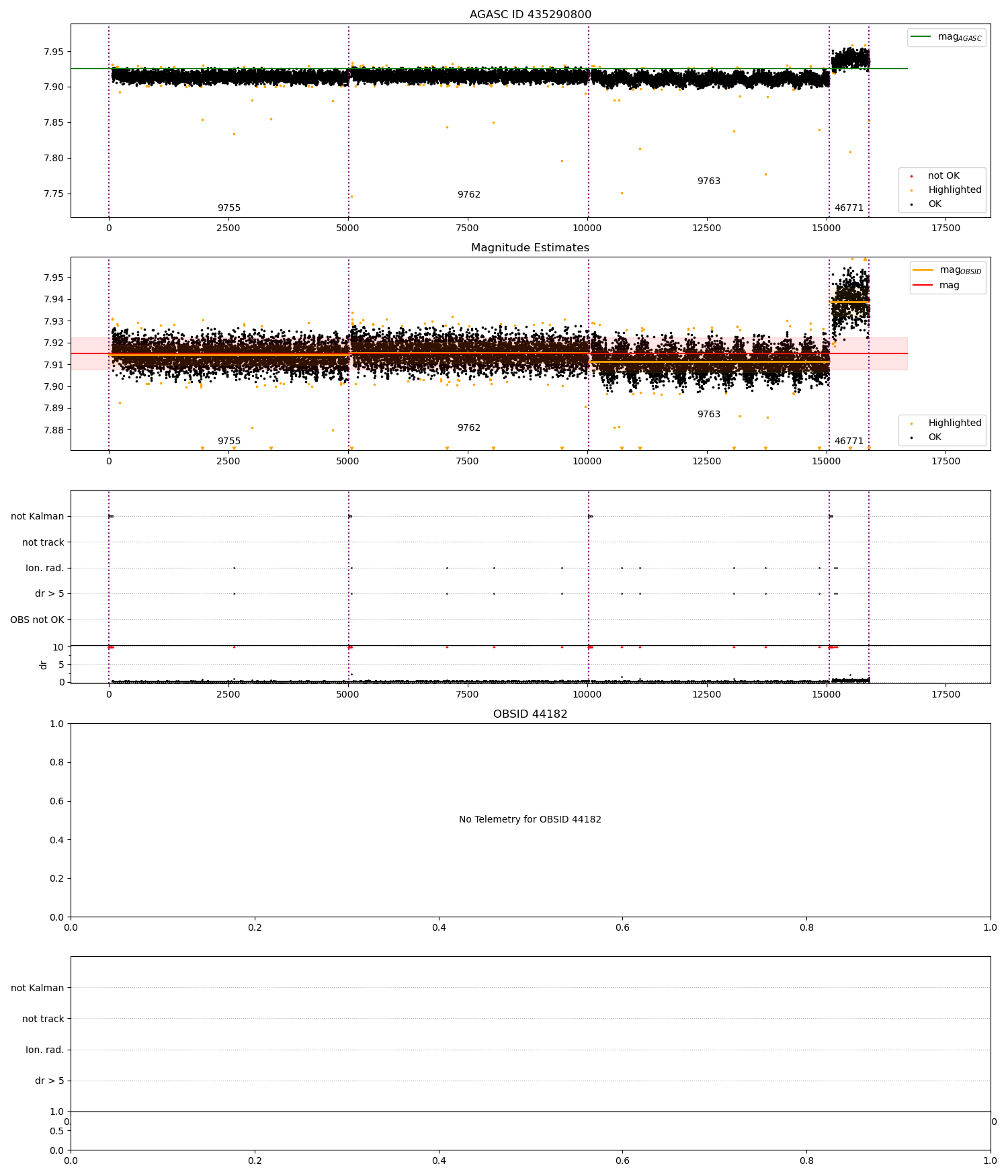Click the 'mag' legend label with red line
Screen dimensions: 1008x1176
click(950, 286)
